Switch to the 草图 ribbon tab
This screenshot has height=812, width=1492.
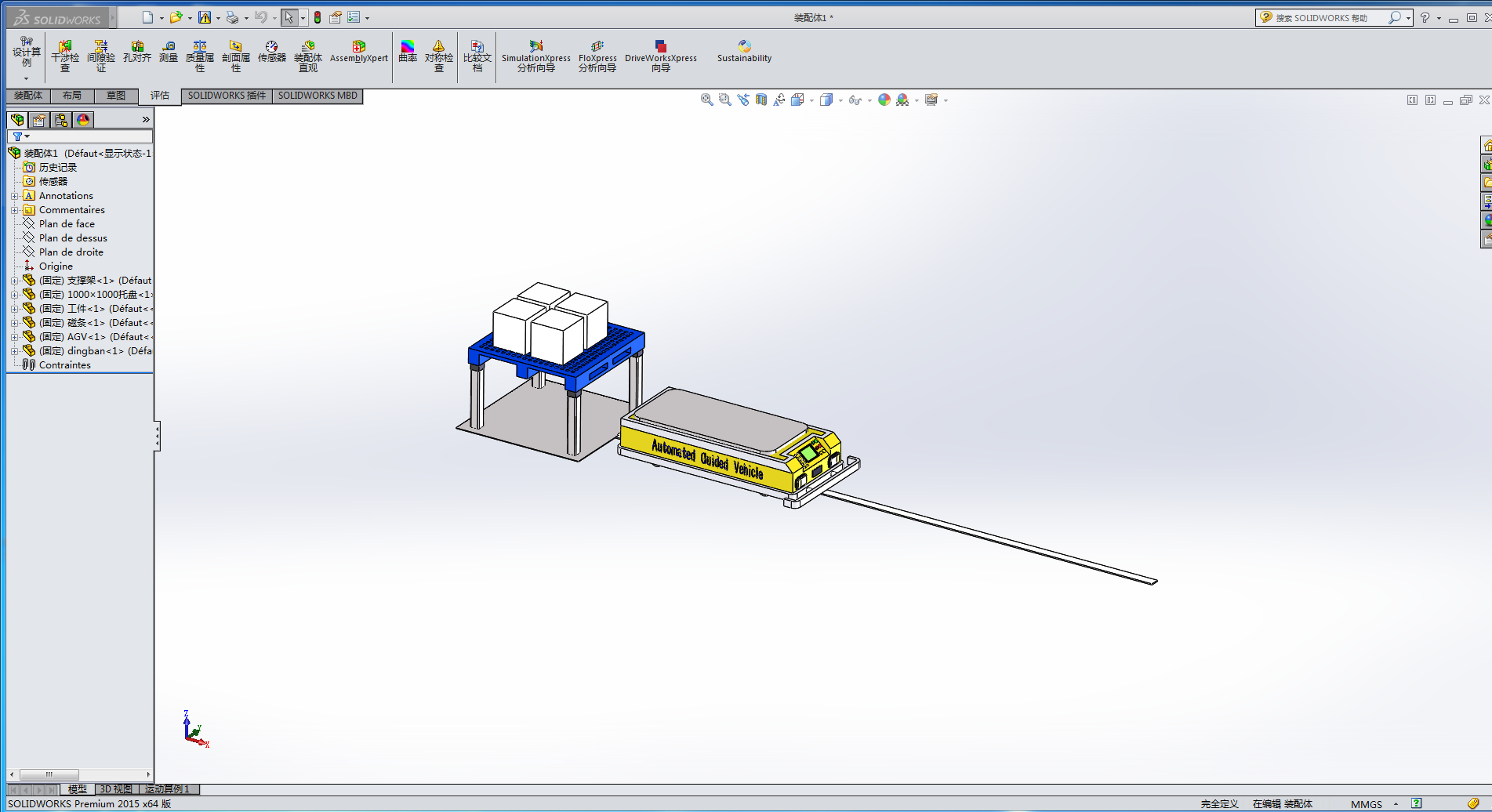116,96
